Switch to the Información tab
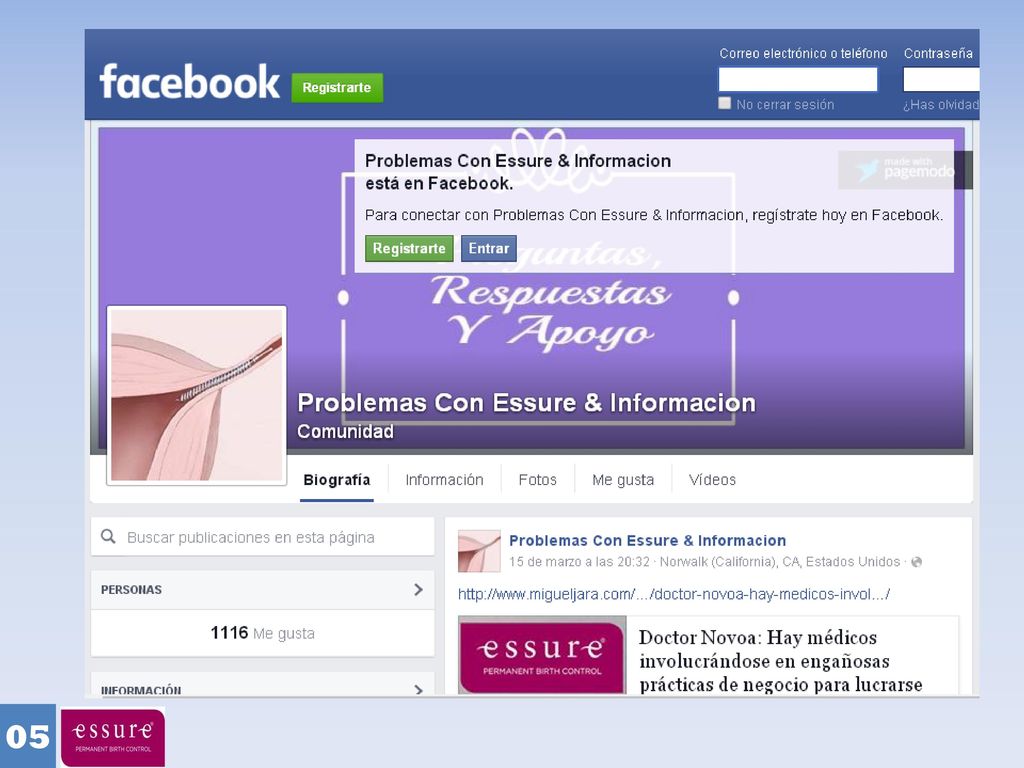This screenshot has height=768, width=1024. pyautogui.click(x=444, y=480)
